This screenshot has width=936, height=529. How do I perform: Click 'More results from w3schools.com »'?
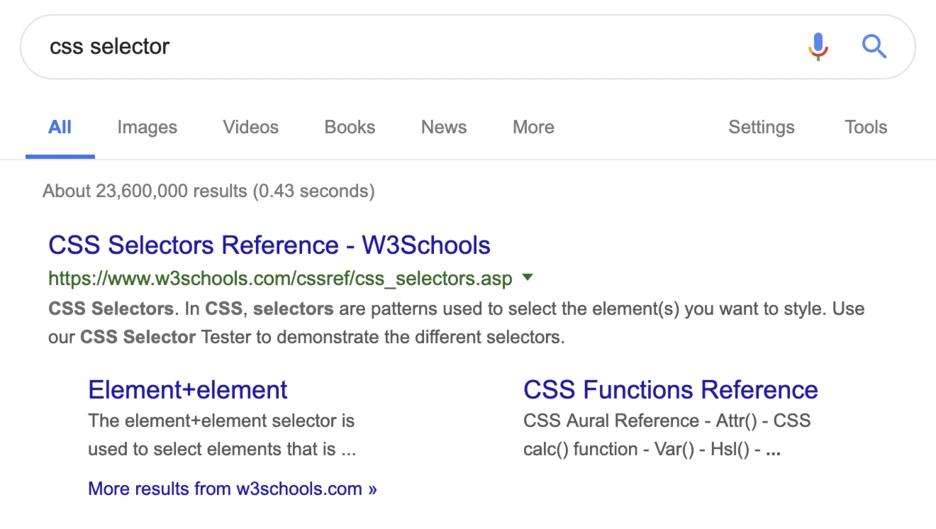pos(232,488)
